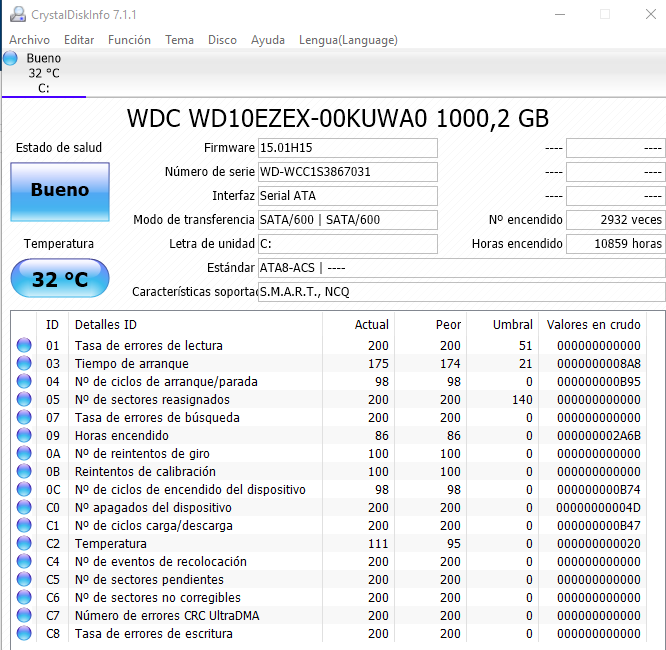
Task: Select 'Reintentos de calibración' text
Action: pyautogui.click(x=145, y=472)
